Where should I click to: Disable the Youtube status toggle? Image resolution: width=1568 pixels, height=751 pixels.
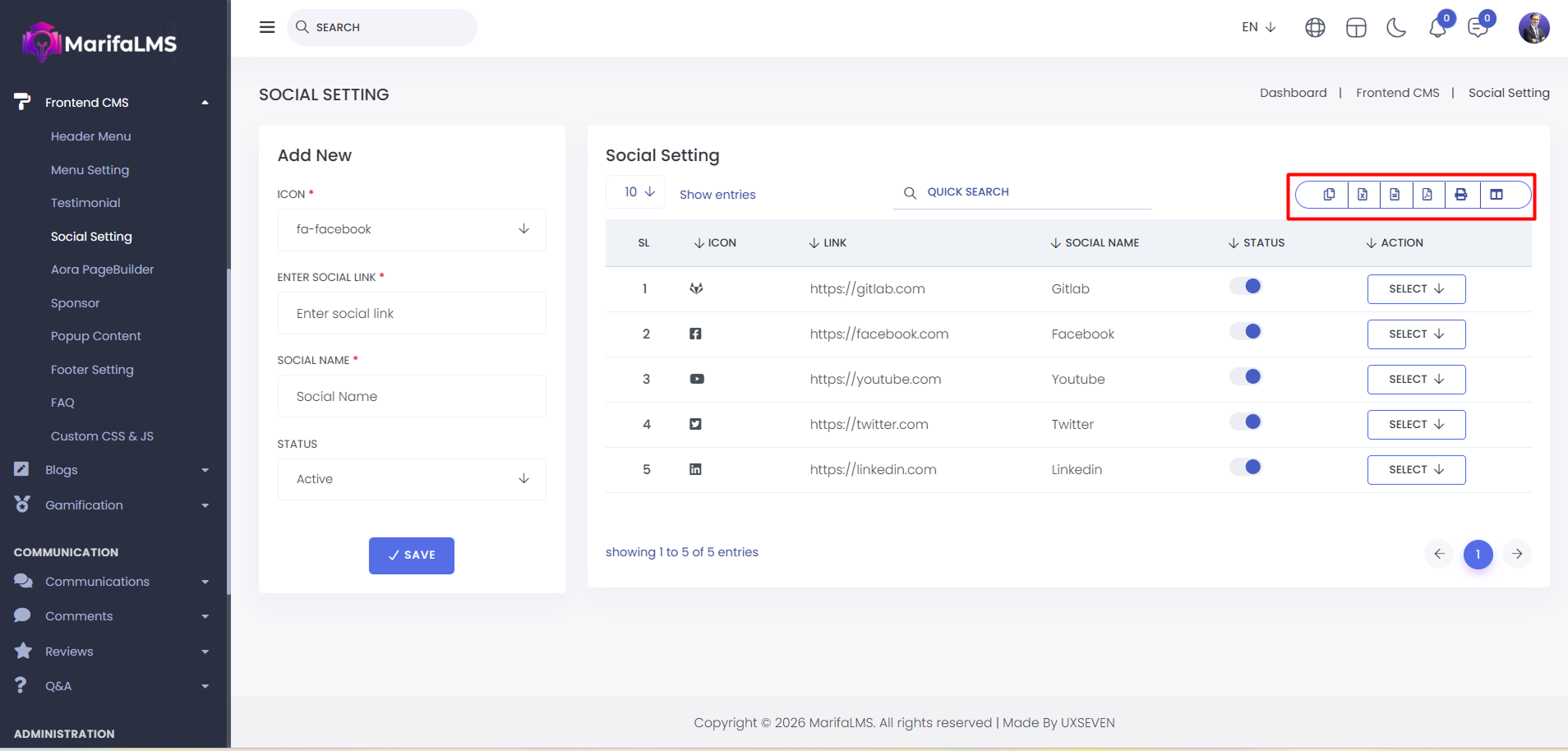(1245, 377)
